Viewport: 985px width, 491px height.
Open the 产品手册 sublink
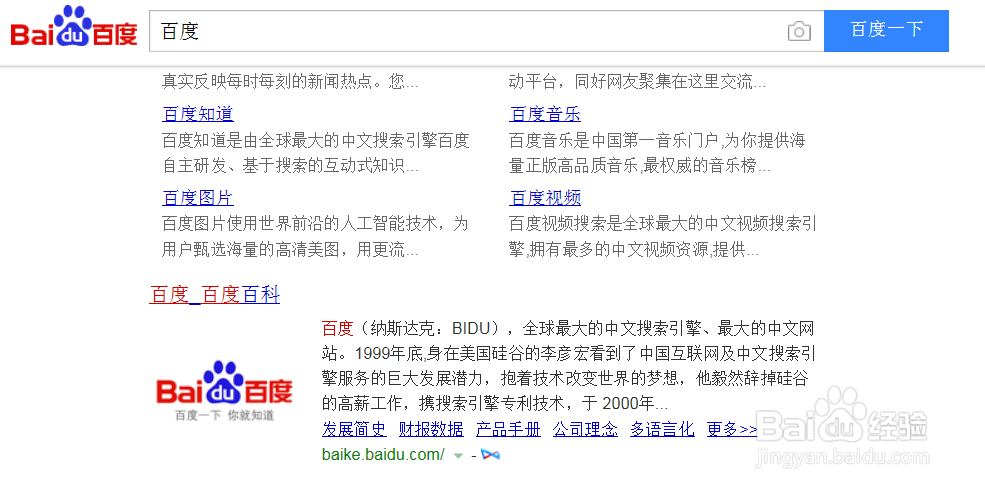point(508,429)
